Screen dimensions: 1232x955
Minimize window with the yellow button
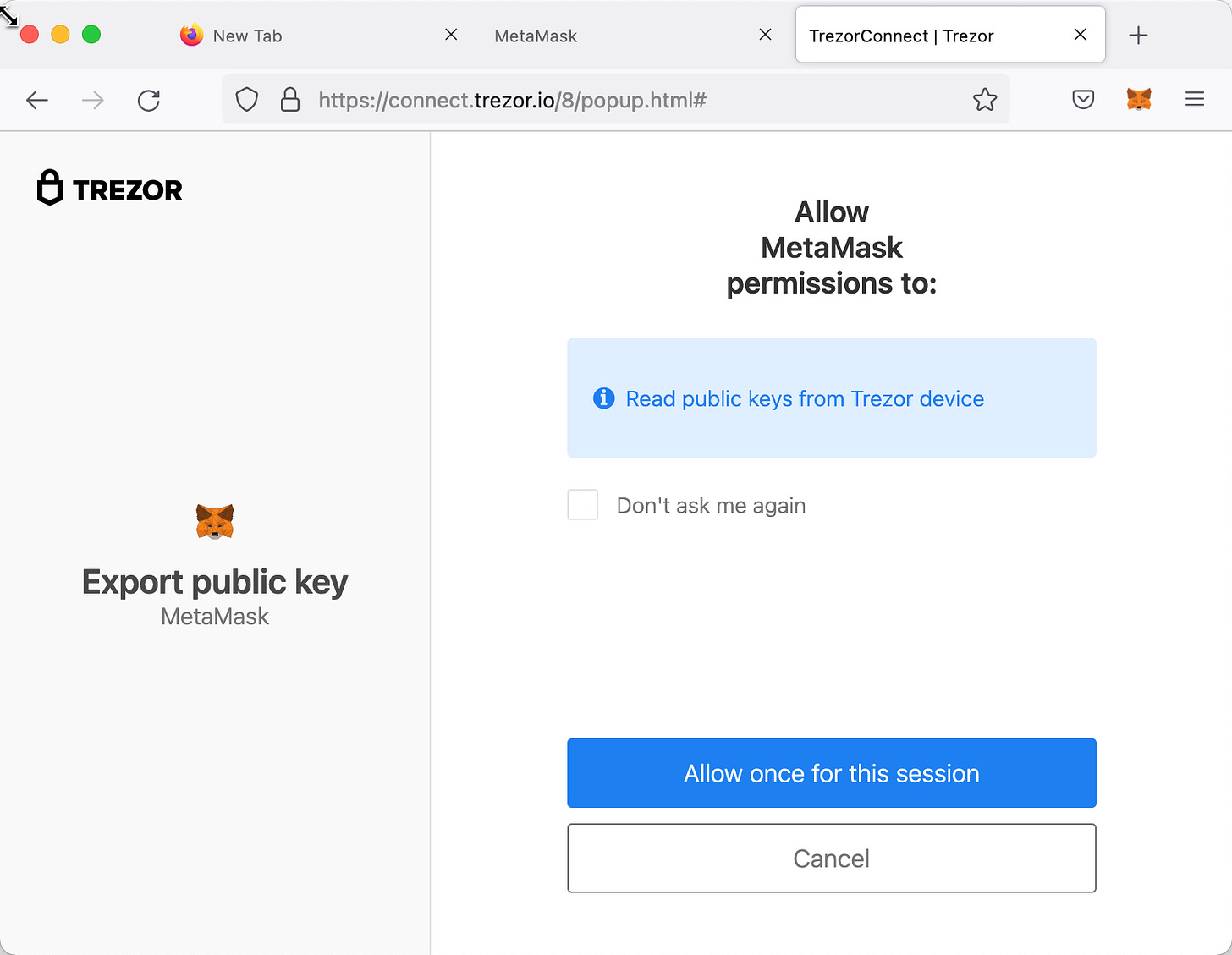[x=60, y=35]
